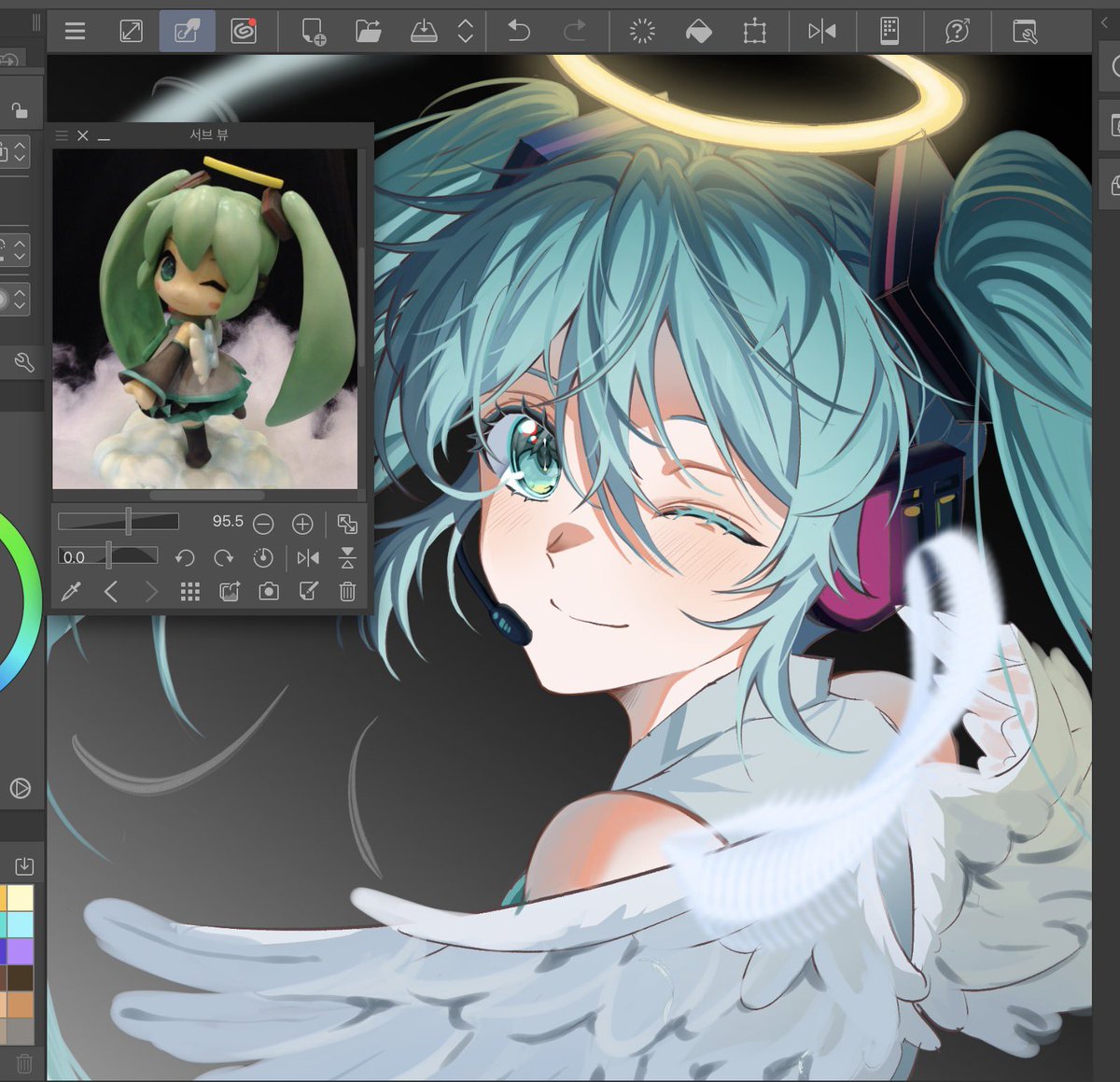Zoom out the Sub View image
The width and height of the screenshot is (1120, 1082).
point(263,524)
